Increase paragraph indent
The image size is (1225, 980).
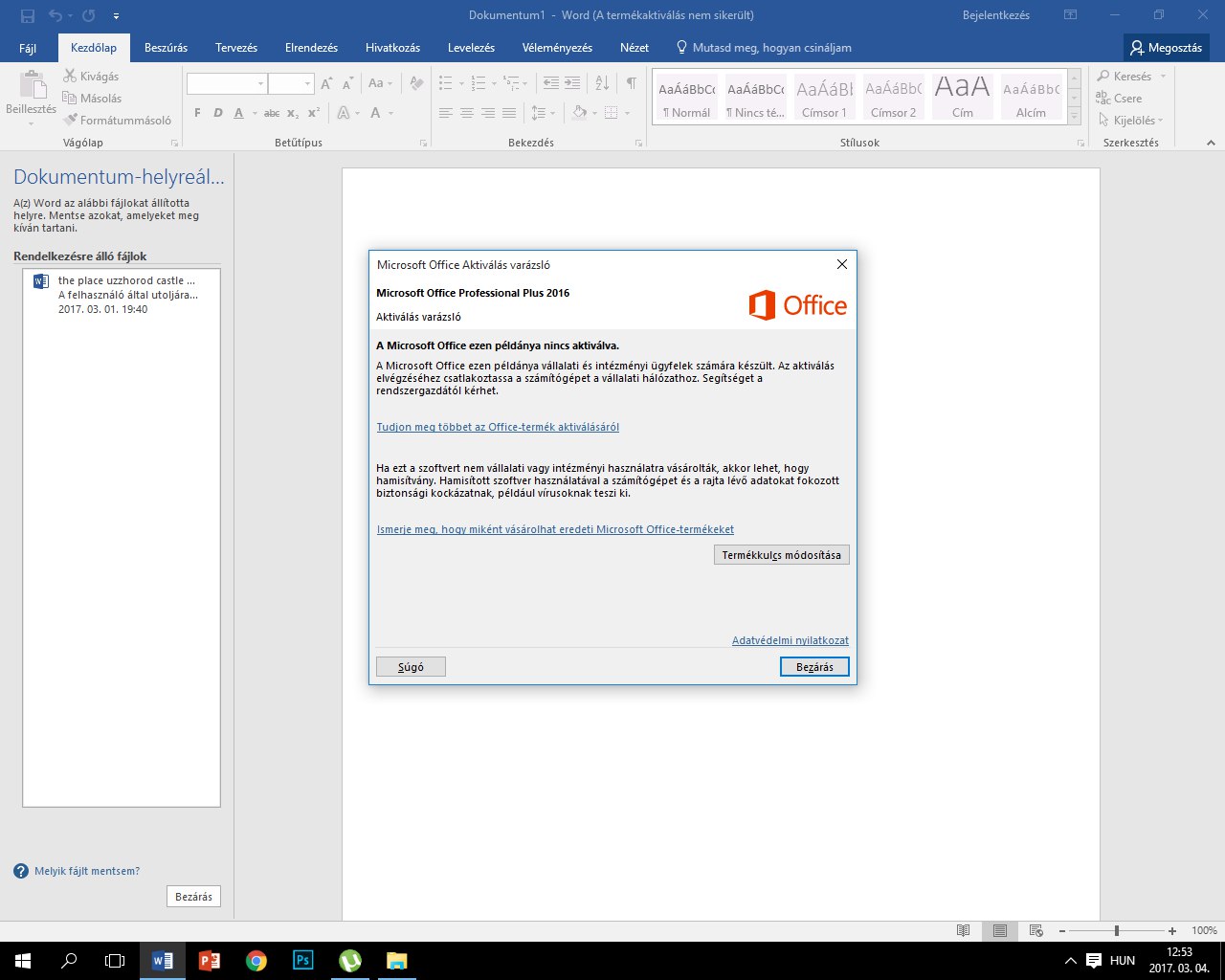572,84
